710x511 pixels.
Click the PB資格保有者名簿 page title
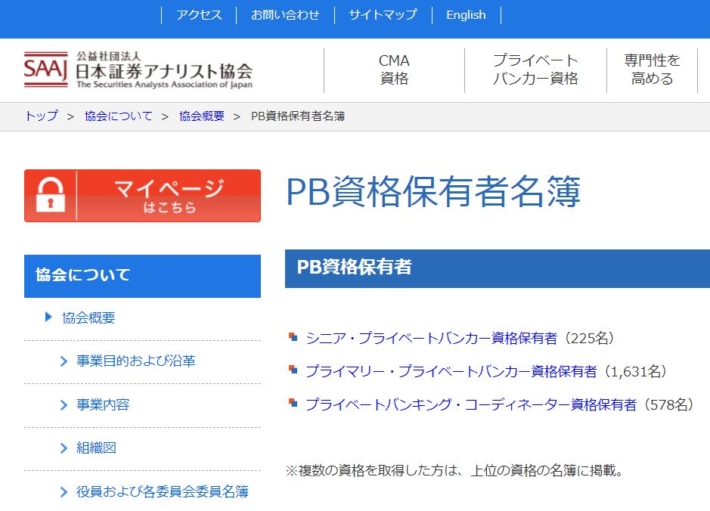433,191
